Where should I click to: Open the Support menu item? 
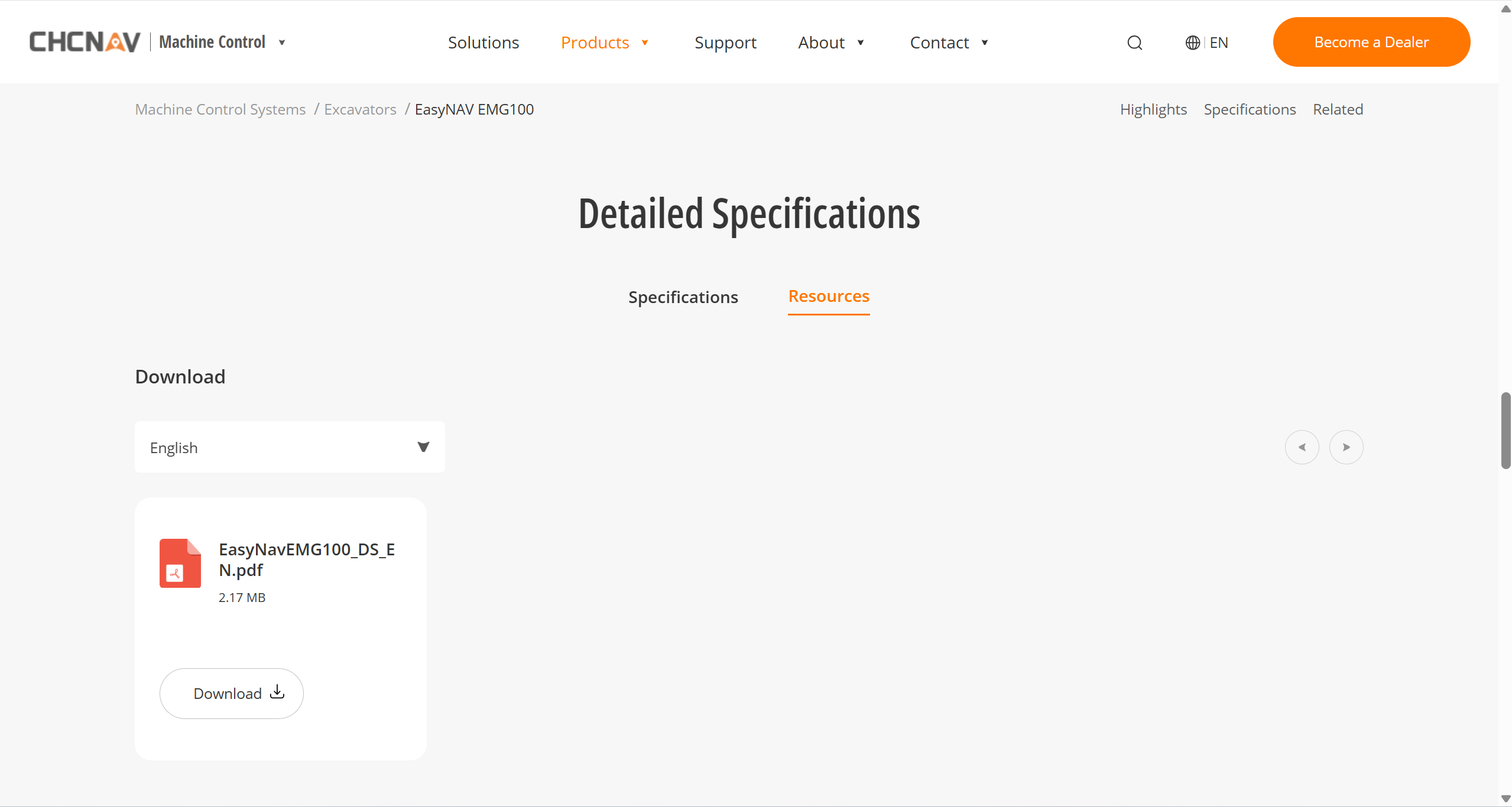(725, 43)
